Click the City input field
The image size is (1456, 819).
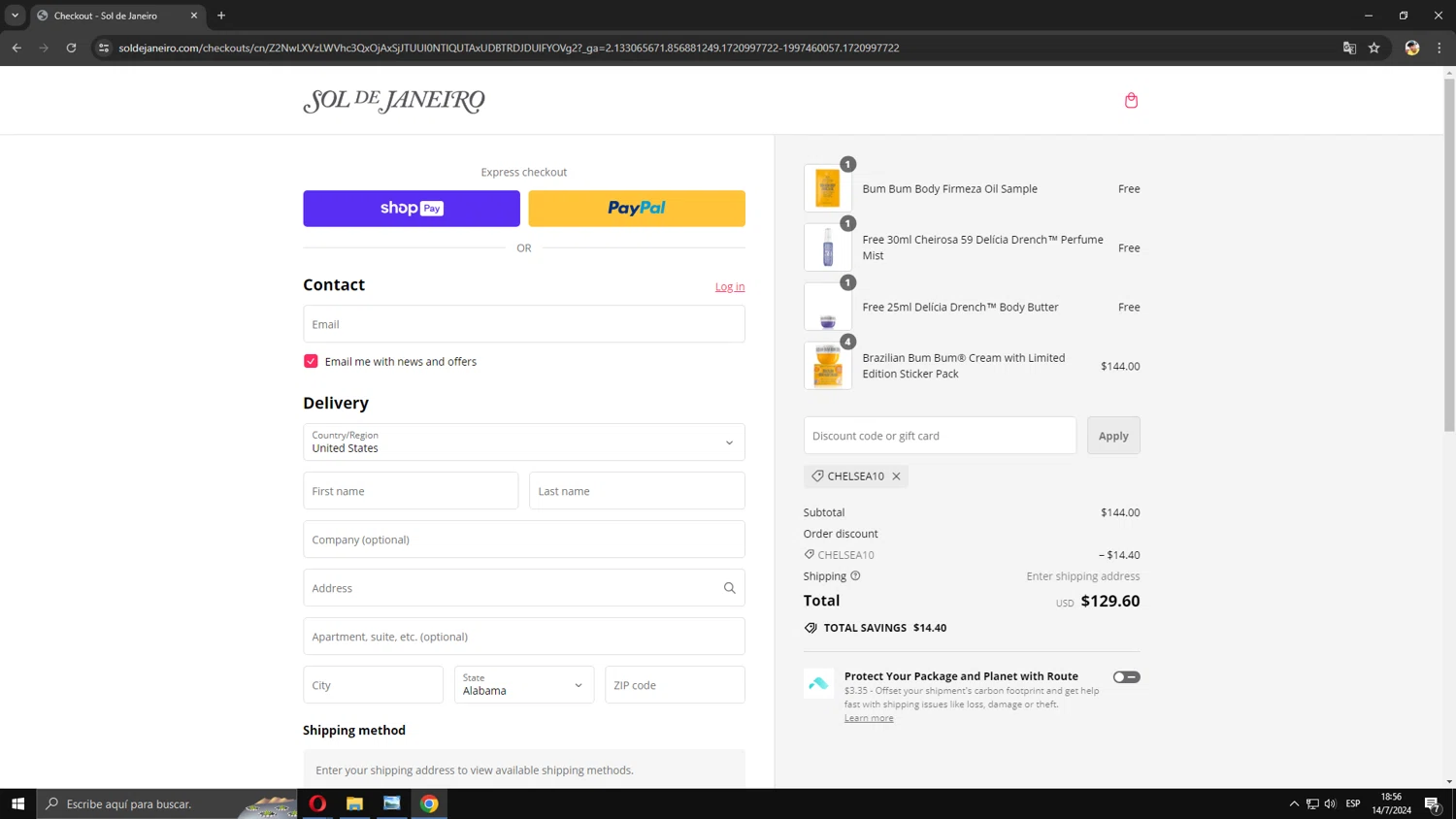(373, 685)
